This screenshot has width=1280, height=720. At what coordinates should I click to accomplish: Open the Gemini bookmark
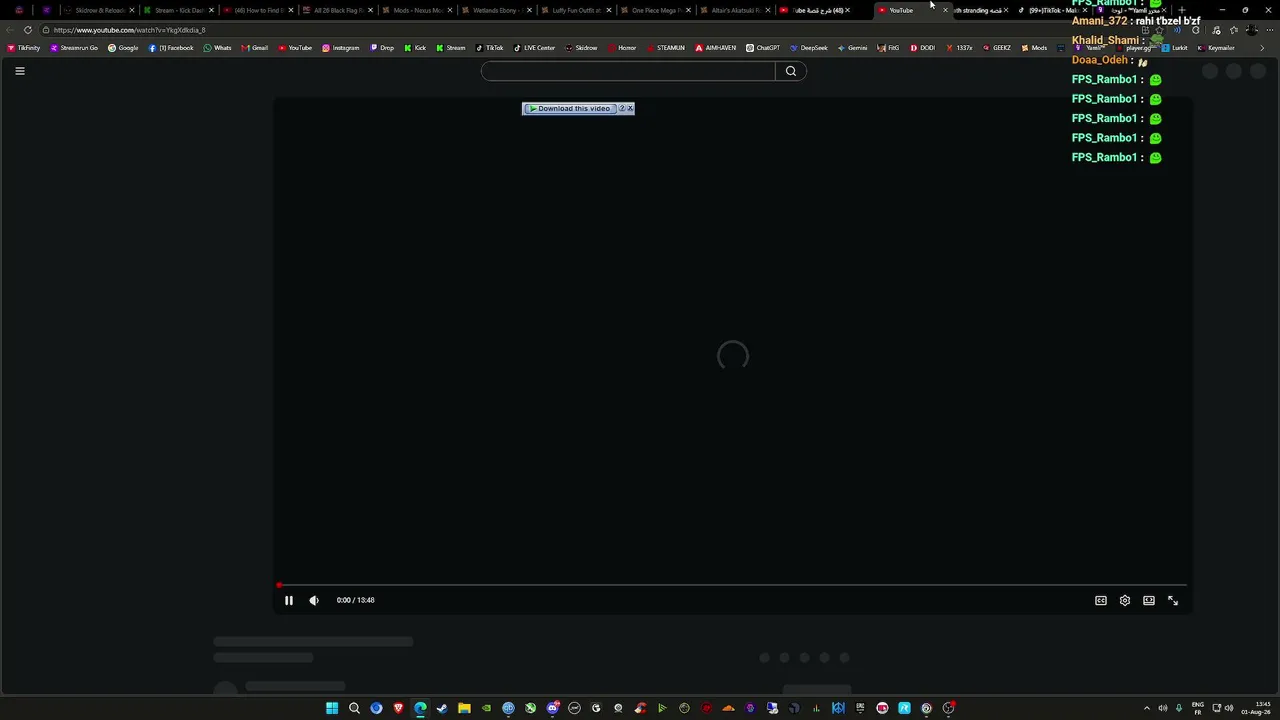(x=852, y=48)
